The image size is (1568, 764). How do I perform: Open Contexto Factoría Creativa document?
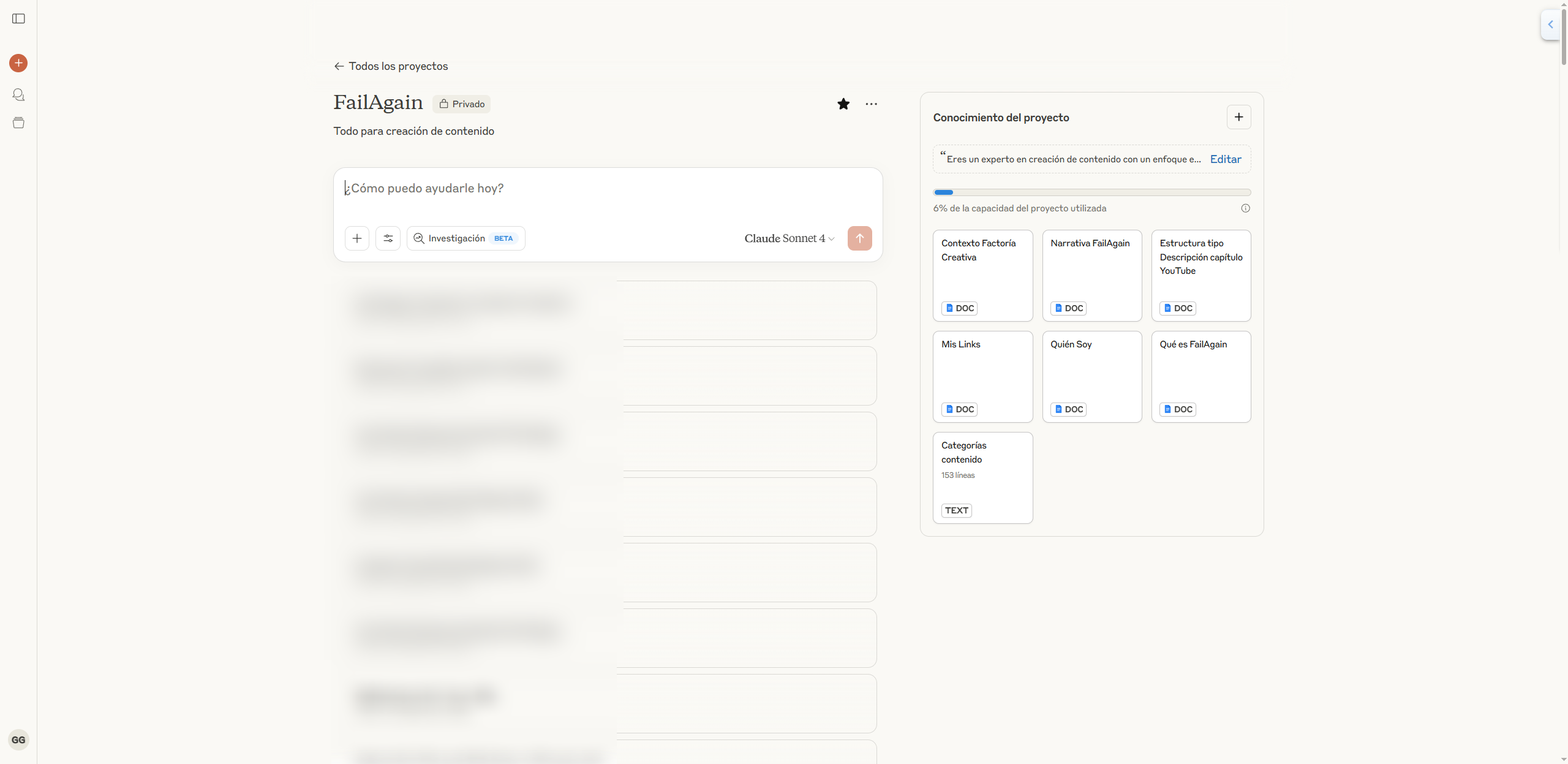click(983, 276)
